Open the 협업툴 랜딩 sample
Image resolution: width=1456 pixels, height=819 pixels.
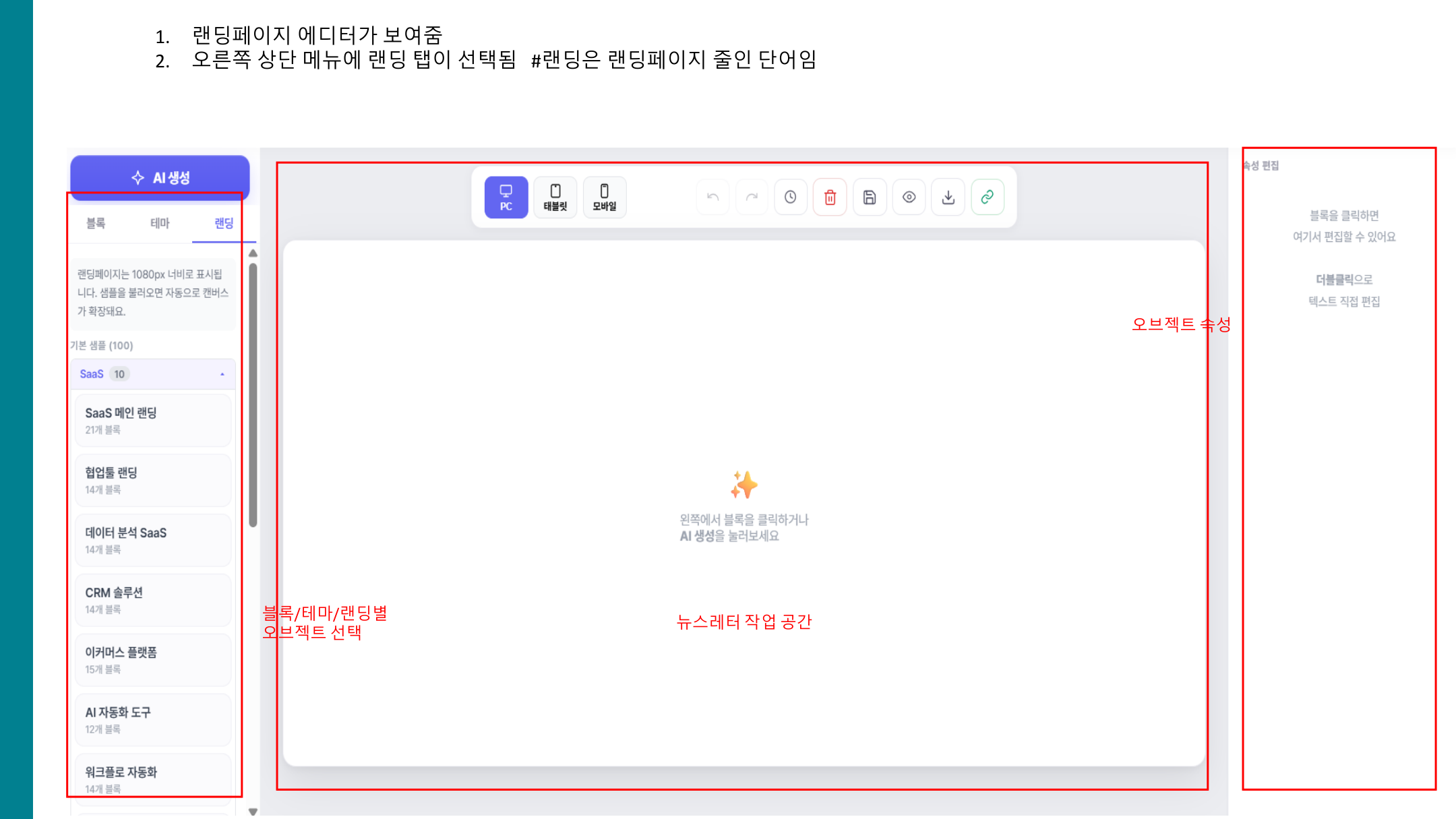[153, 481]
